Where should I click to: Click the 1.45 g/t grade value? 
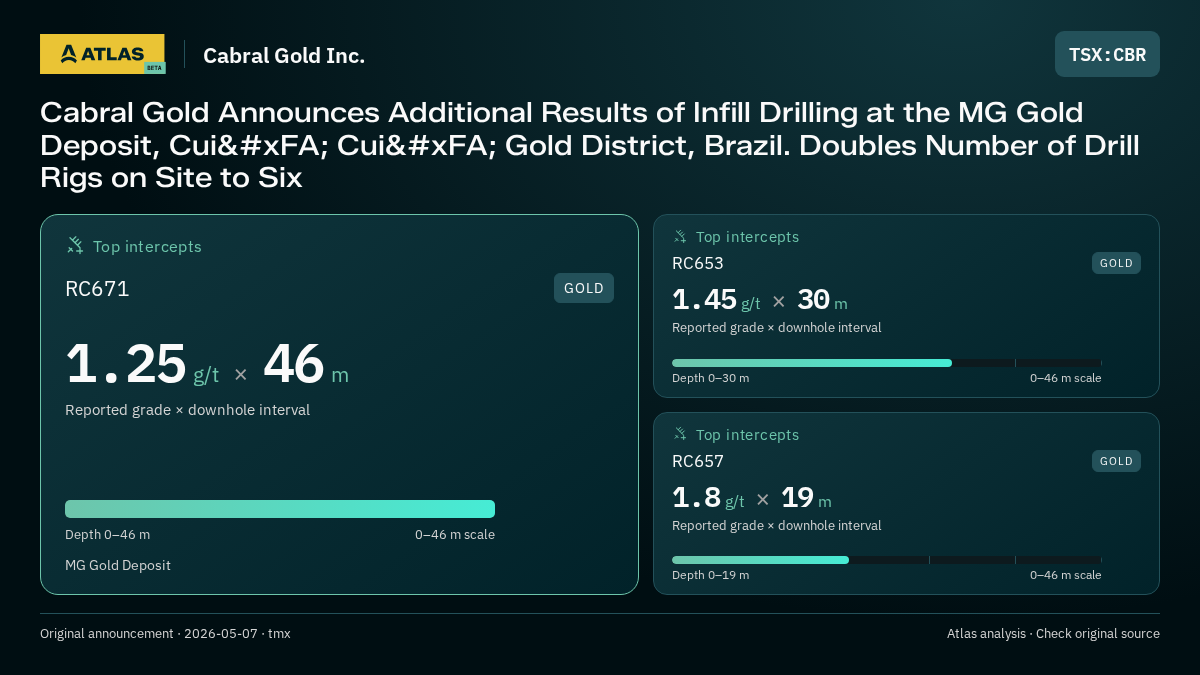[x=716, y=300]
